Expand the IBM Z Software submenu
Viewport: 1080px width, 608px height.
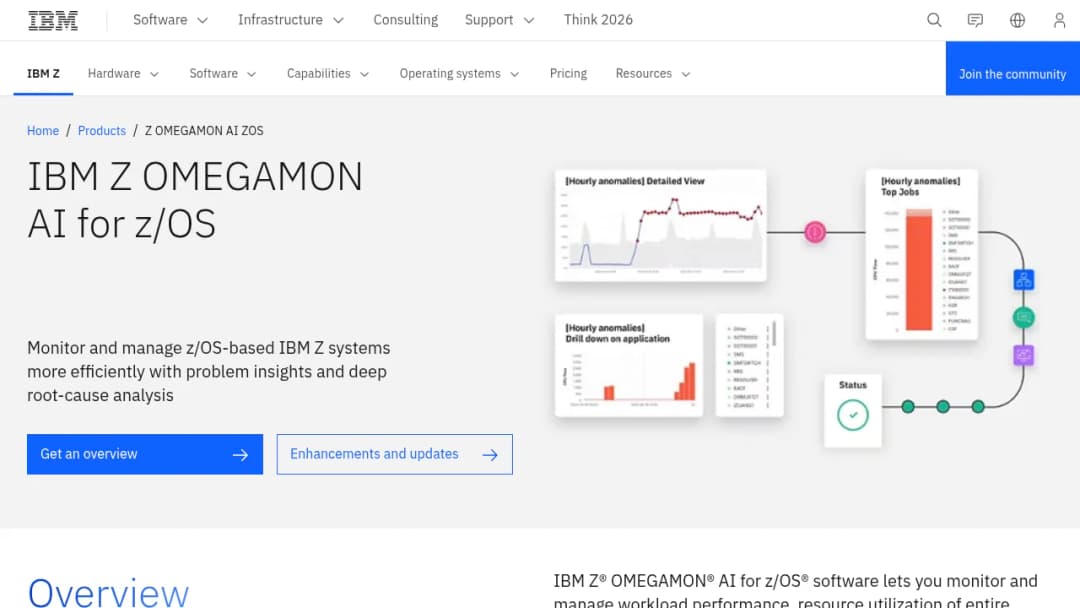[x=222, y=74]
